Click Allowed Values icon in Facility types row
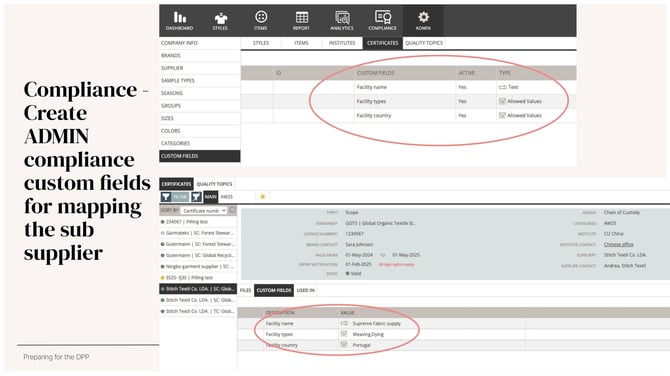The image size is (670, 376). [x=502, y=101]
